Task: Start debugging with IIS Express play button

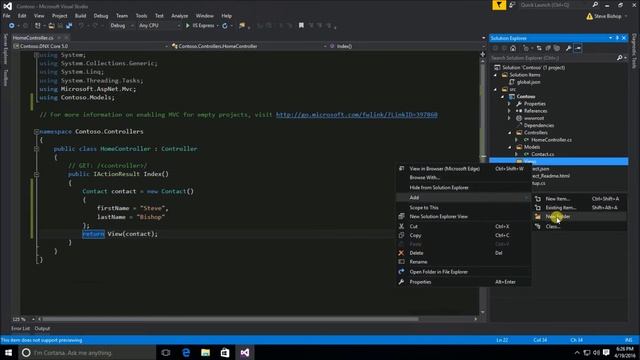Action: click(x=188, y=26)
